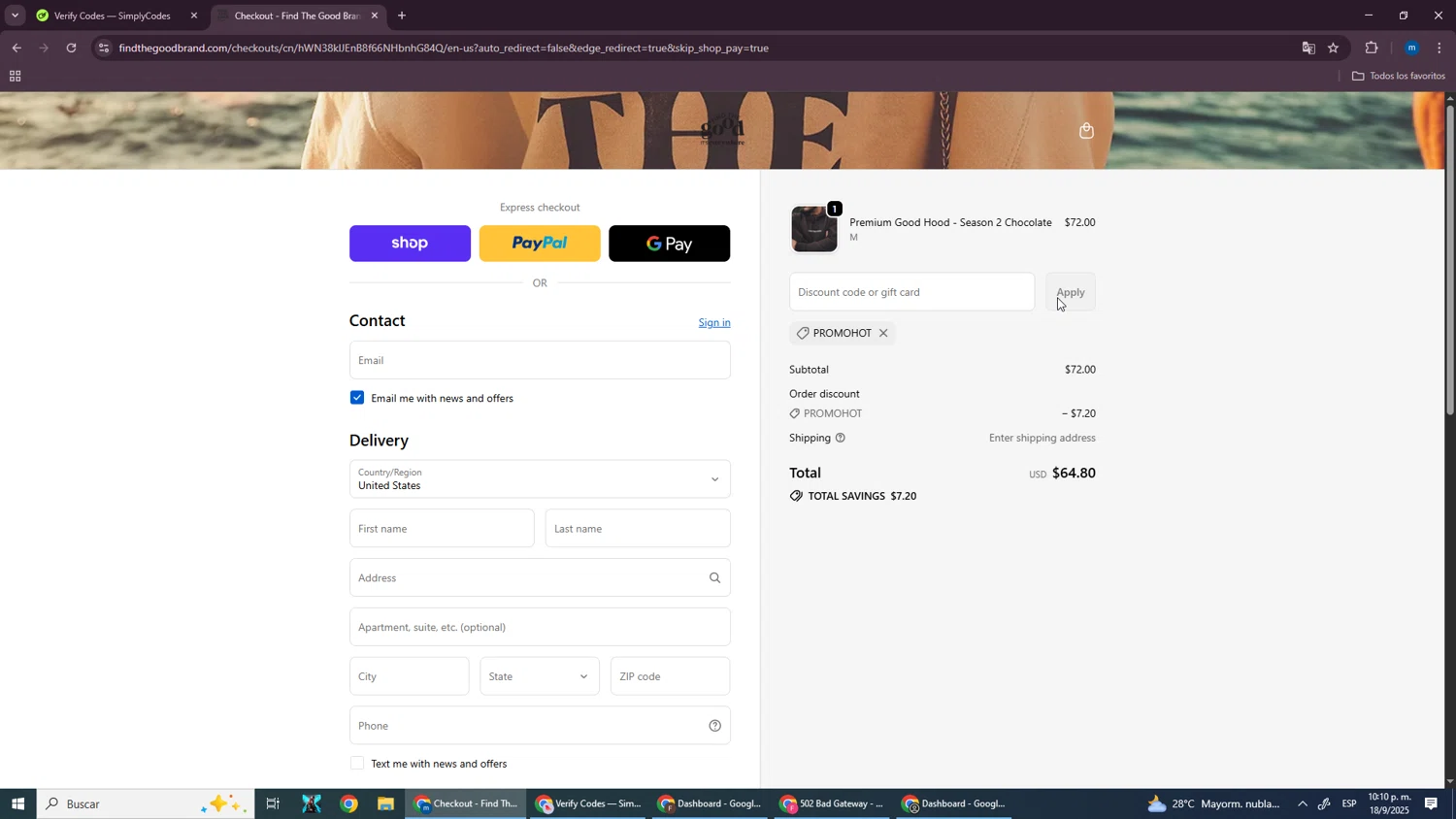Click the store logo in header banner
Image resolution: width=1456 pixels, height=819 pixels.
(722, 131)
